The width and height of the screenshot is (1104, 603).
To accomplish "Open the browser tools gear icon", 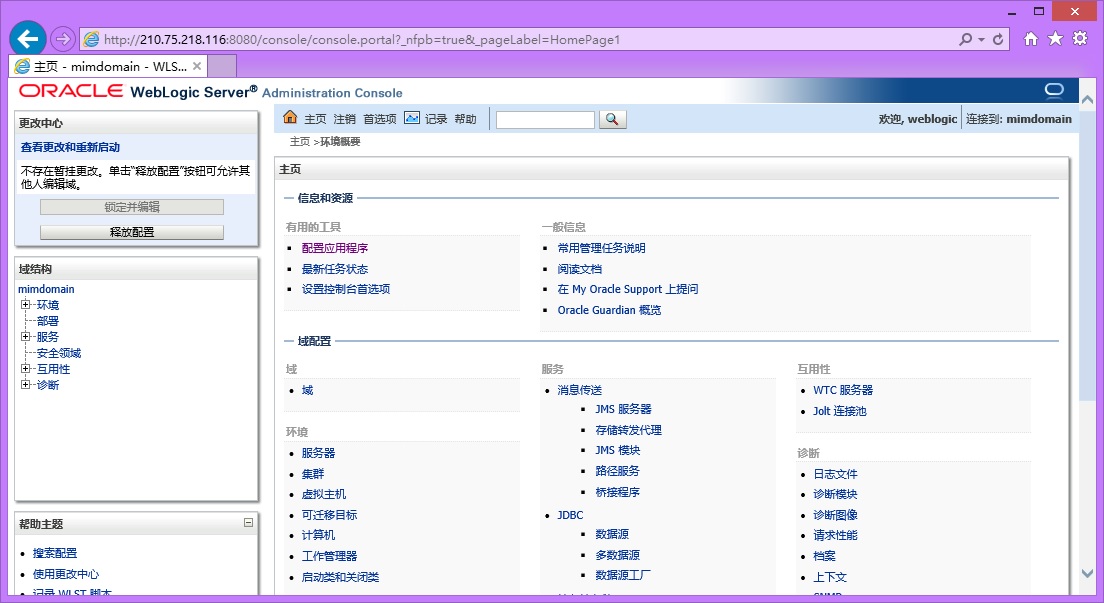I will [1080, 39].
